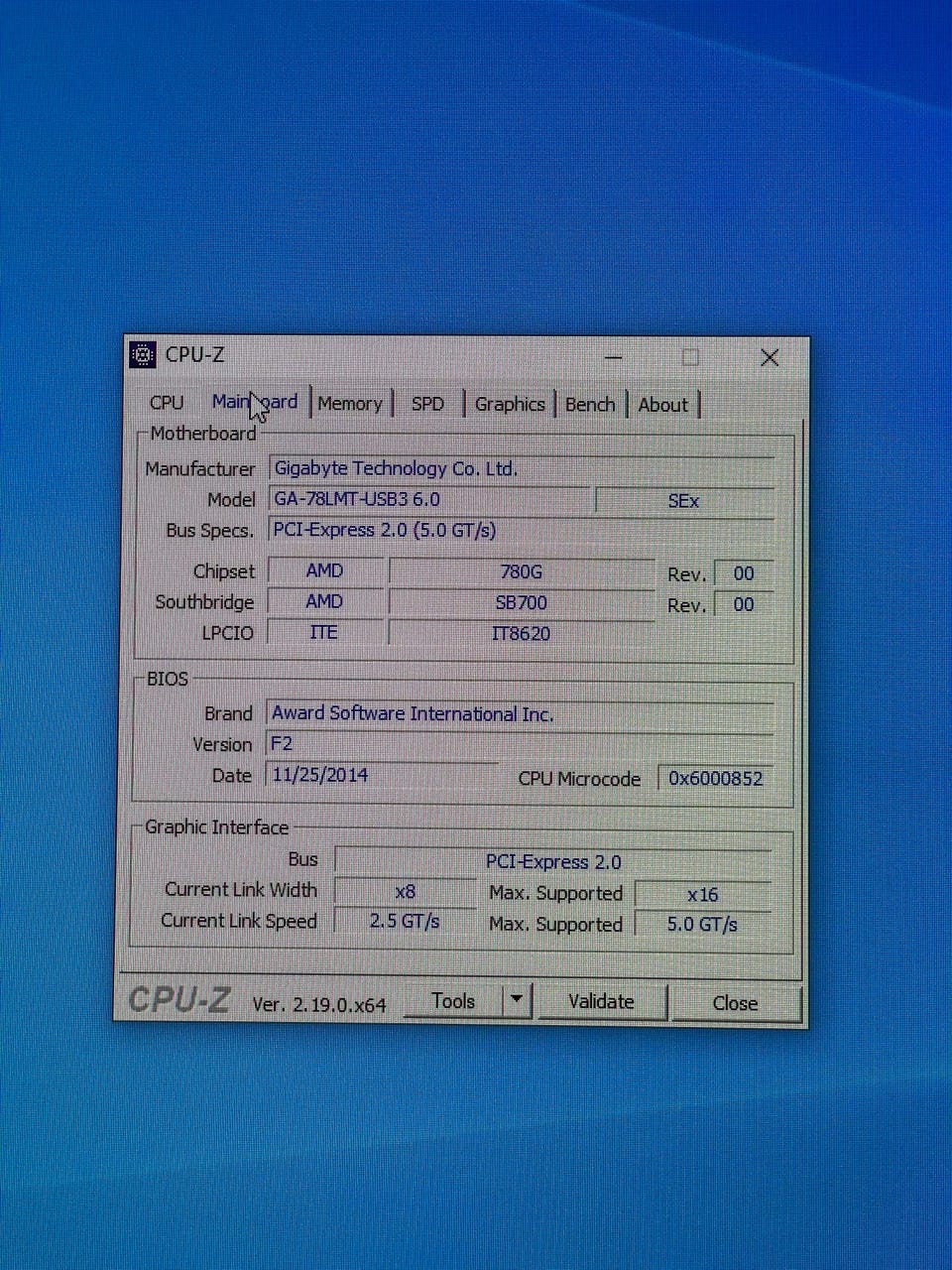Close CPU-Z window with the X
This screenshot has width=952, height=1270.
(770, 357)
